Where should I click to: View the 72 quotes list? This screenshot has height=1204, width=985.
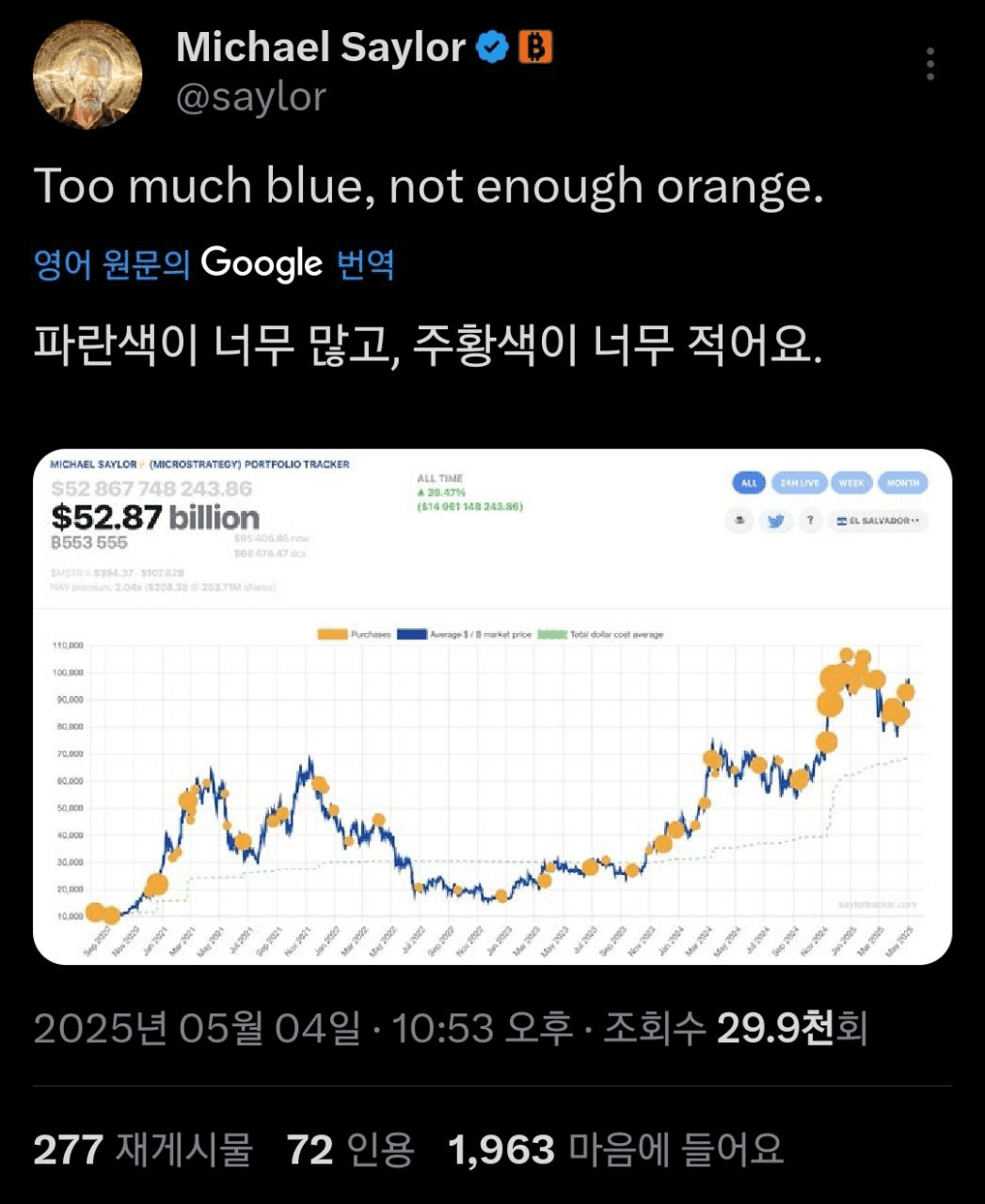coord(350,1149)
